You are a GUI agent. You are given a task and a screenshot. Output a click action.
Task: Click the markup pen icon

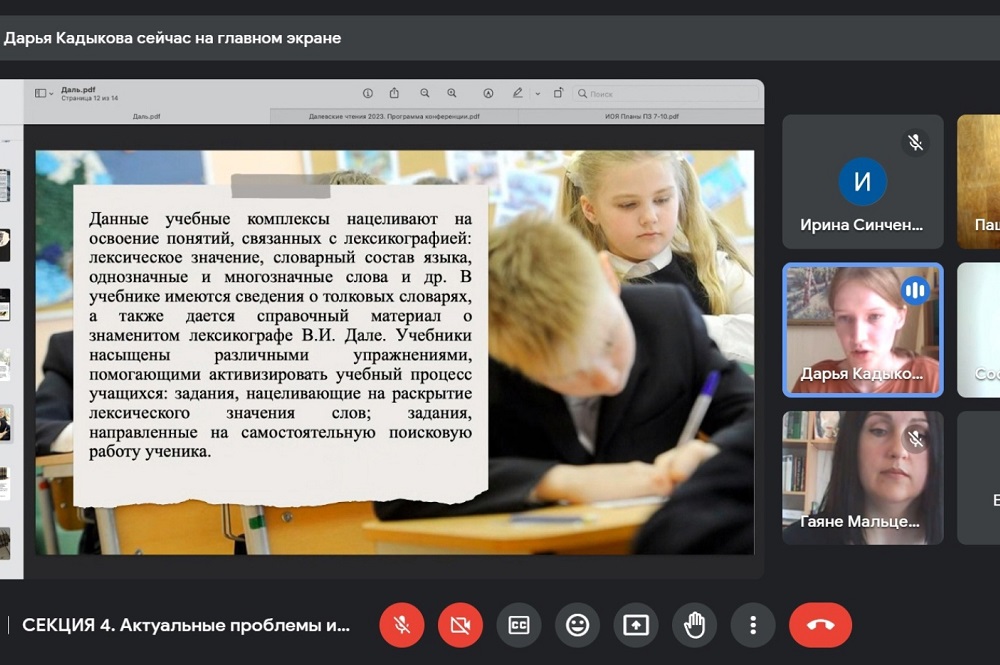point(517,93)
